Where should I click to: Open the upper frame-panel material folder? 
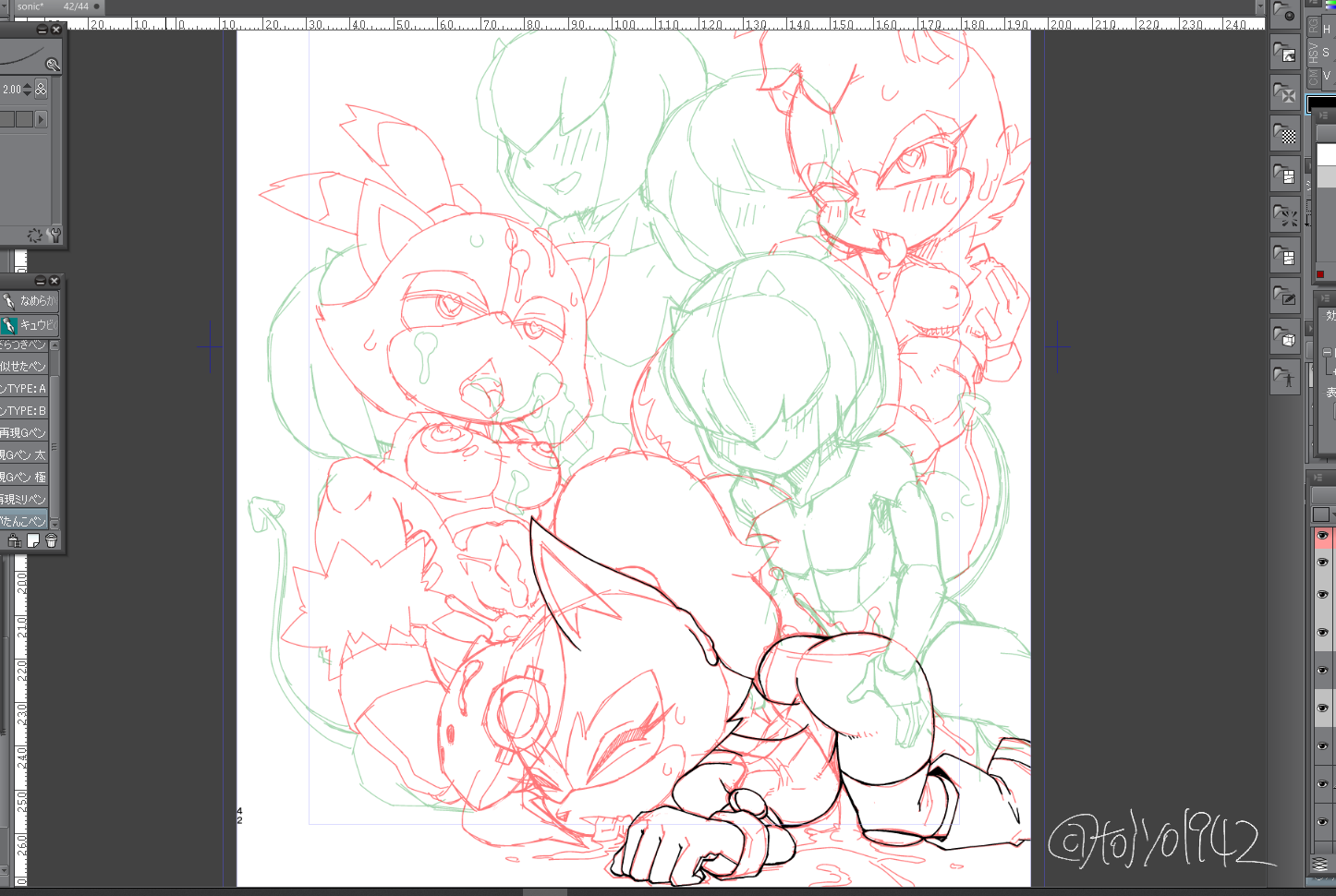1285,174
